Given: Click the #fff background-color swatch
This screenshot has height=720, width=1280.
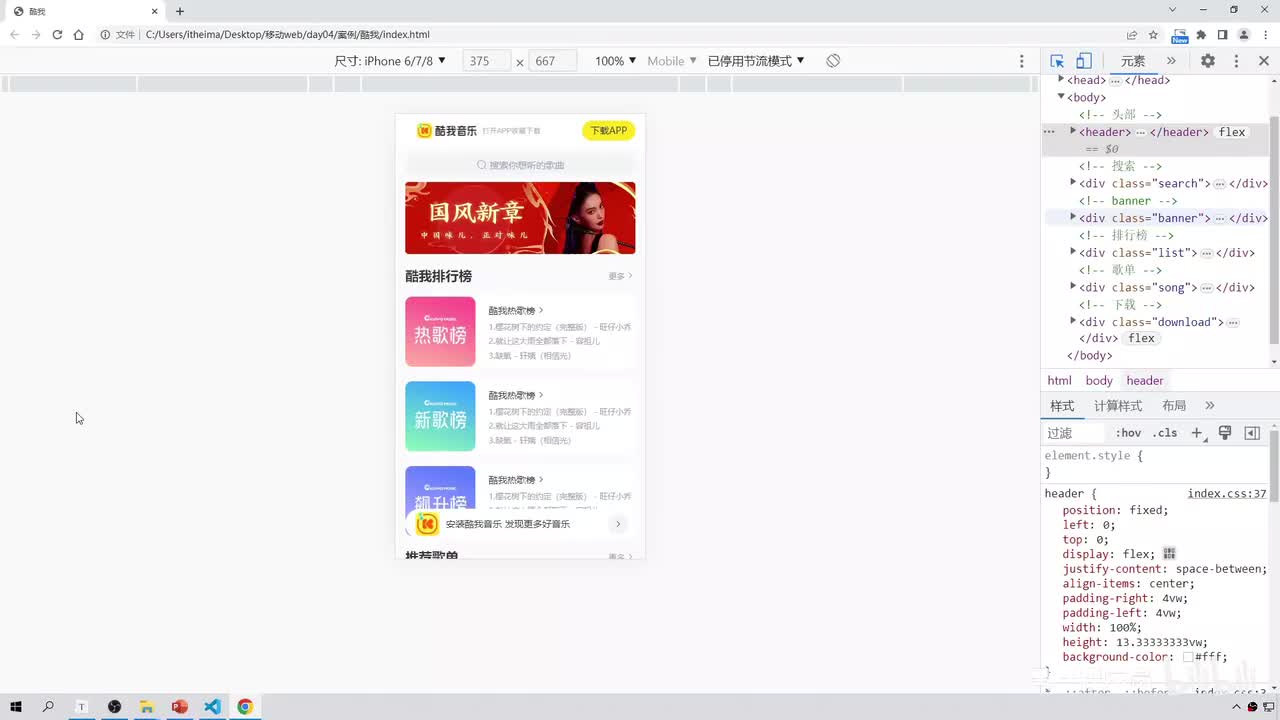Looking at the screenshot, I should [x=1188, y=657].
